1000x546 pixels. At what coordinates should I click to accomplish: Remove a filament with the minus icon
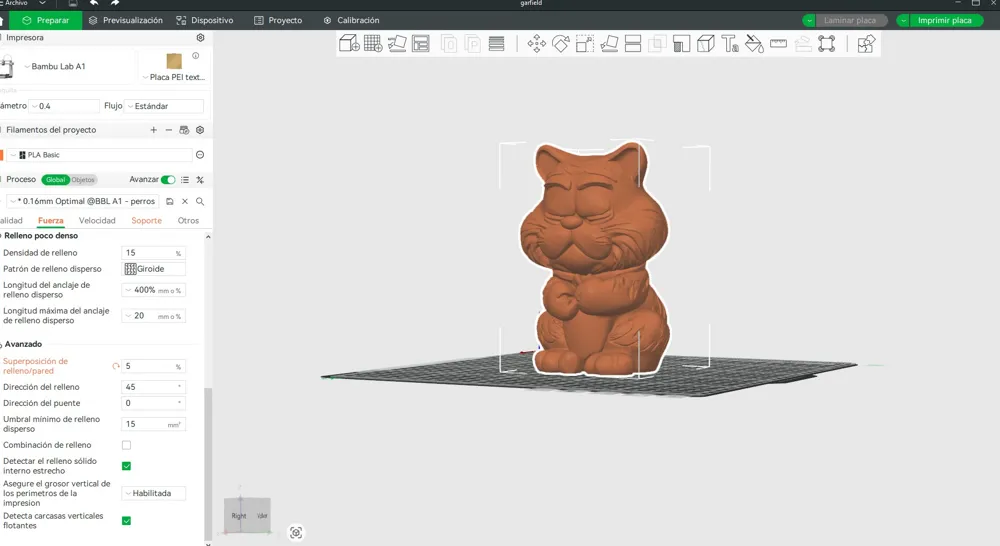(x=168, y=130)
